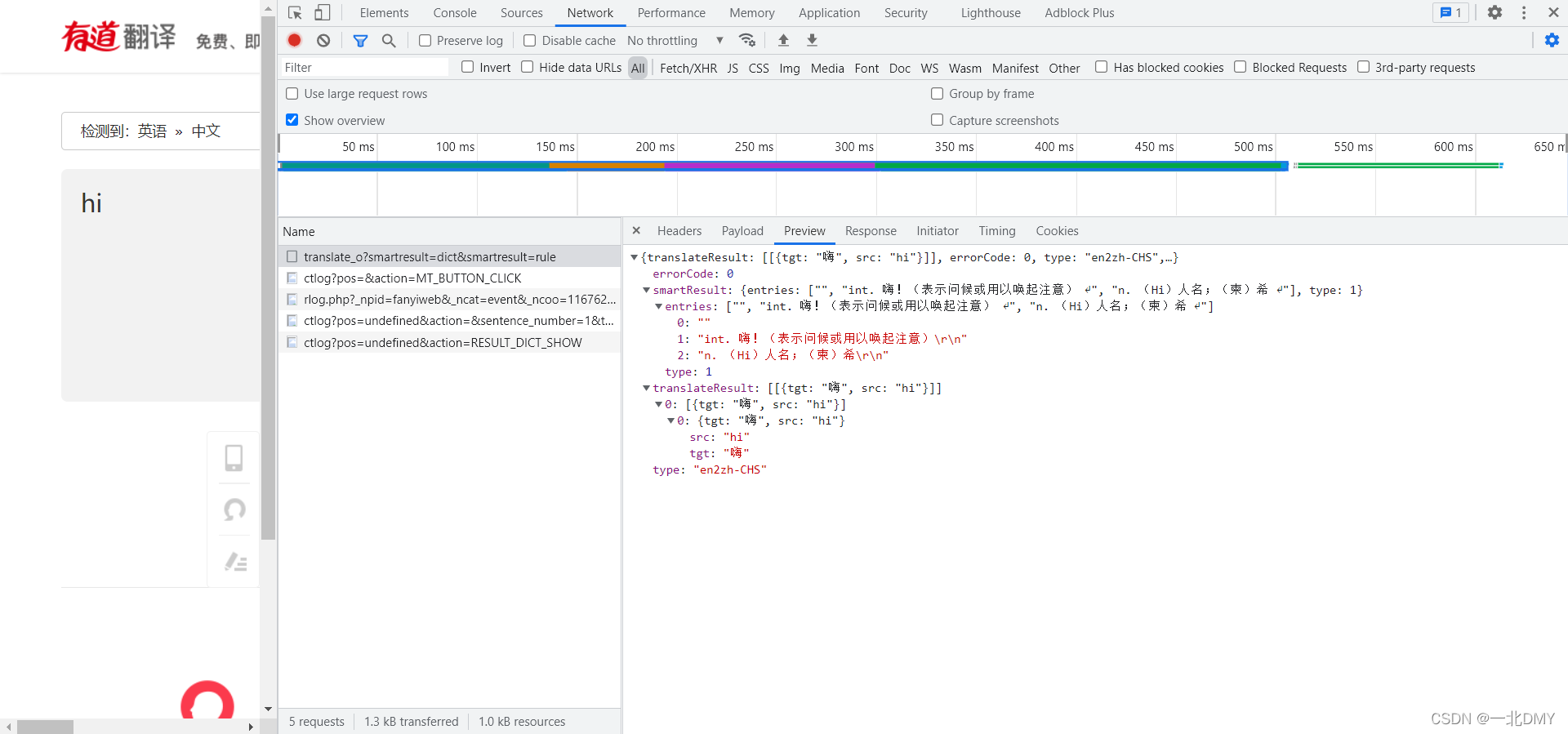Stop recording network log red button
The image size is (1568, 734).
click(295, 40)
